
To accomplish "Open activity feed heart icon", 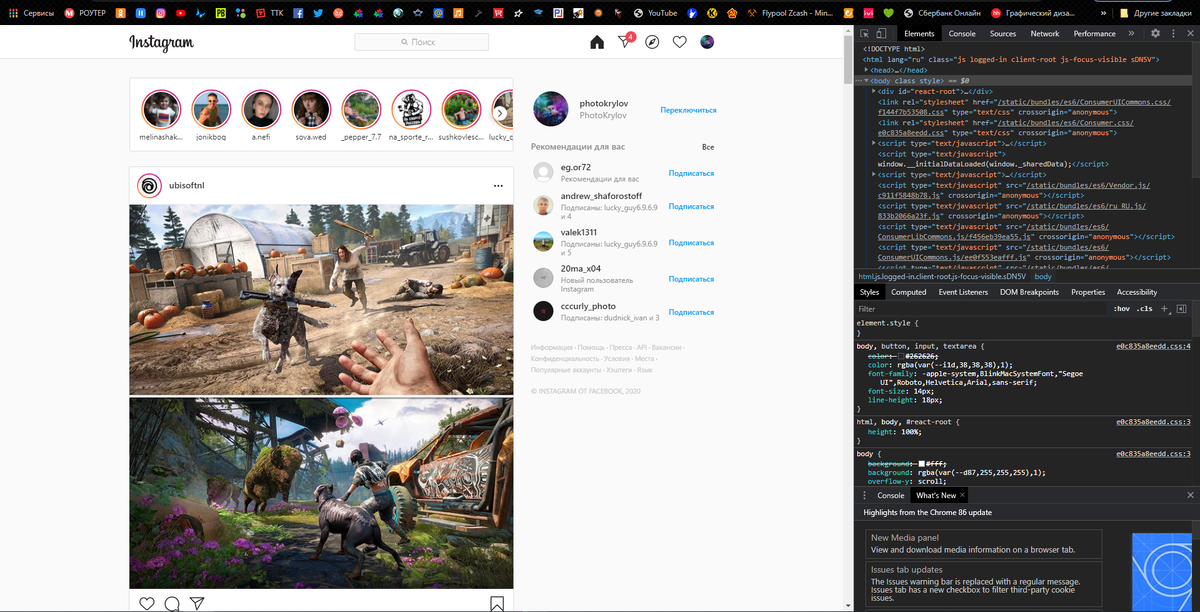I will (x=679, y=42).
